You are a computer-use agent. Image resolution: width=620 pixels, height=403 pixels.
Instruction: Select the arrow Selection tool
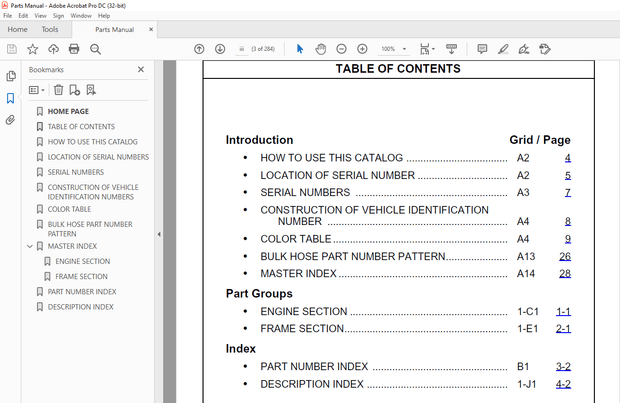[300, 49]
